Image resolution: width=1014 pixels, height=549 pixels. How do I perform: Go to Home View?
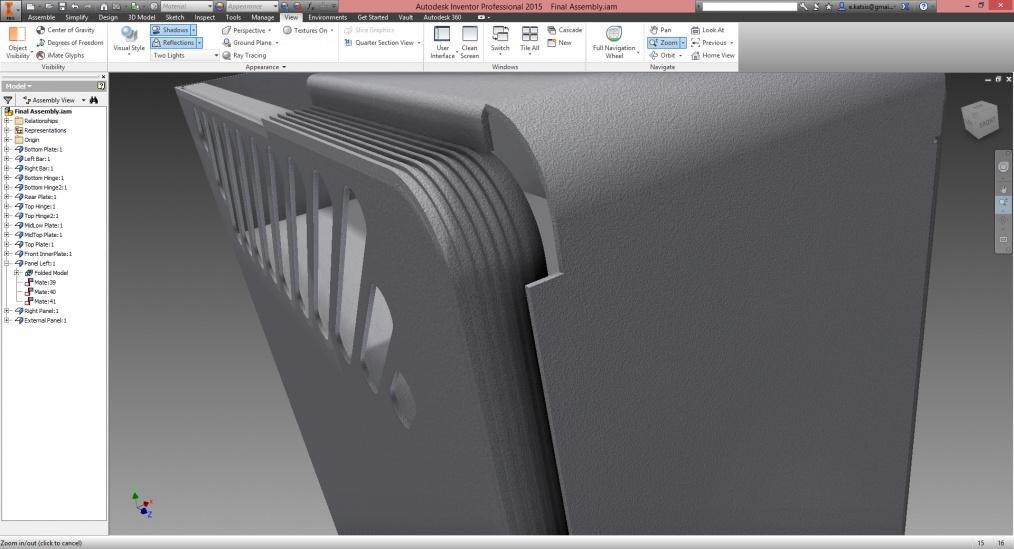[713, 56]
